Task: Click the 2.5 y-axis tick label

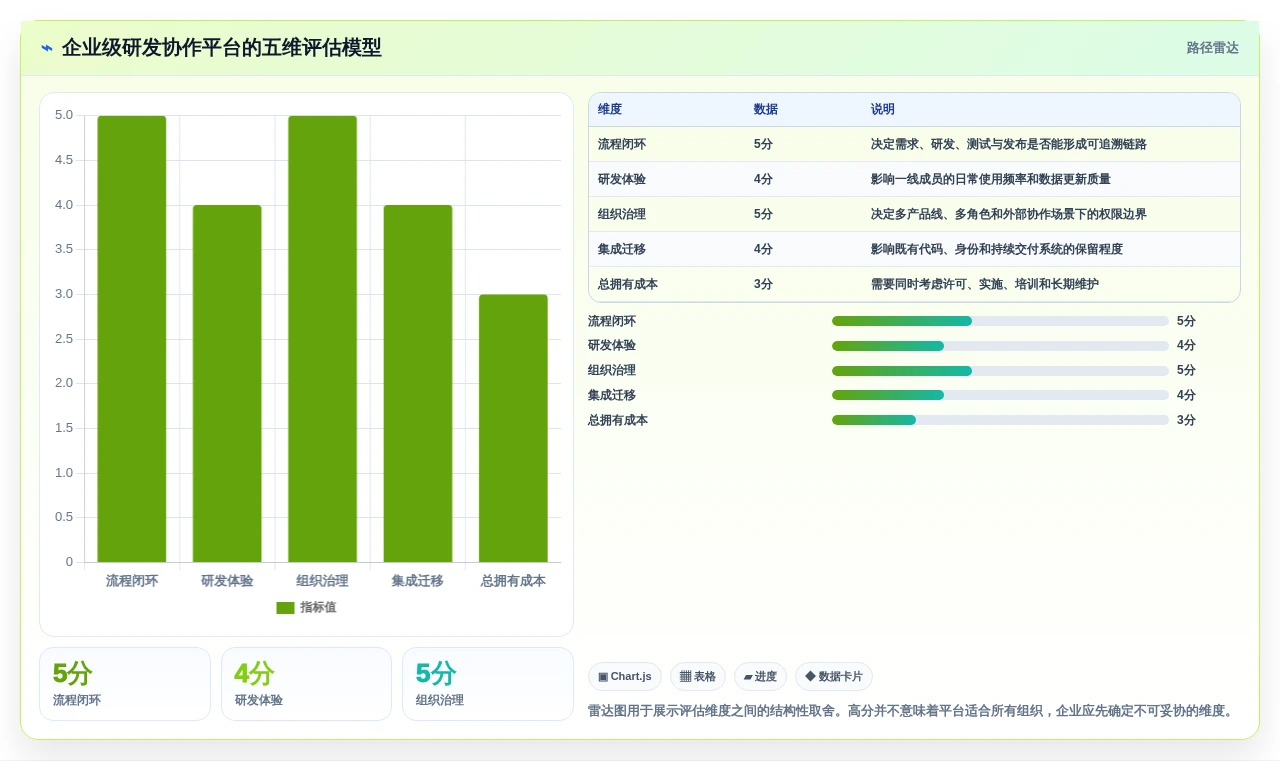Action: 64,339
